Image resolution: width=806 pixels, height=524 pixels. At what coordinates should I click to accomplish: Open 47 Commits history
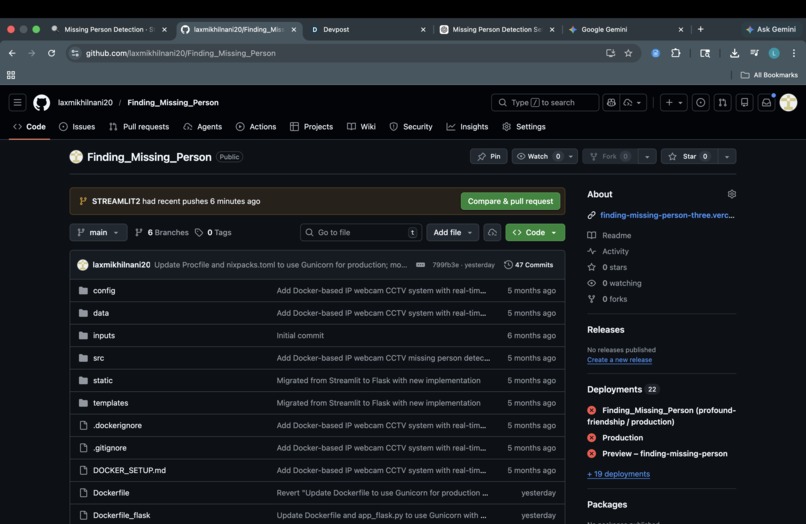[x=528, y=265]
